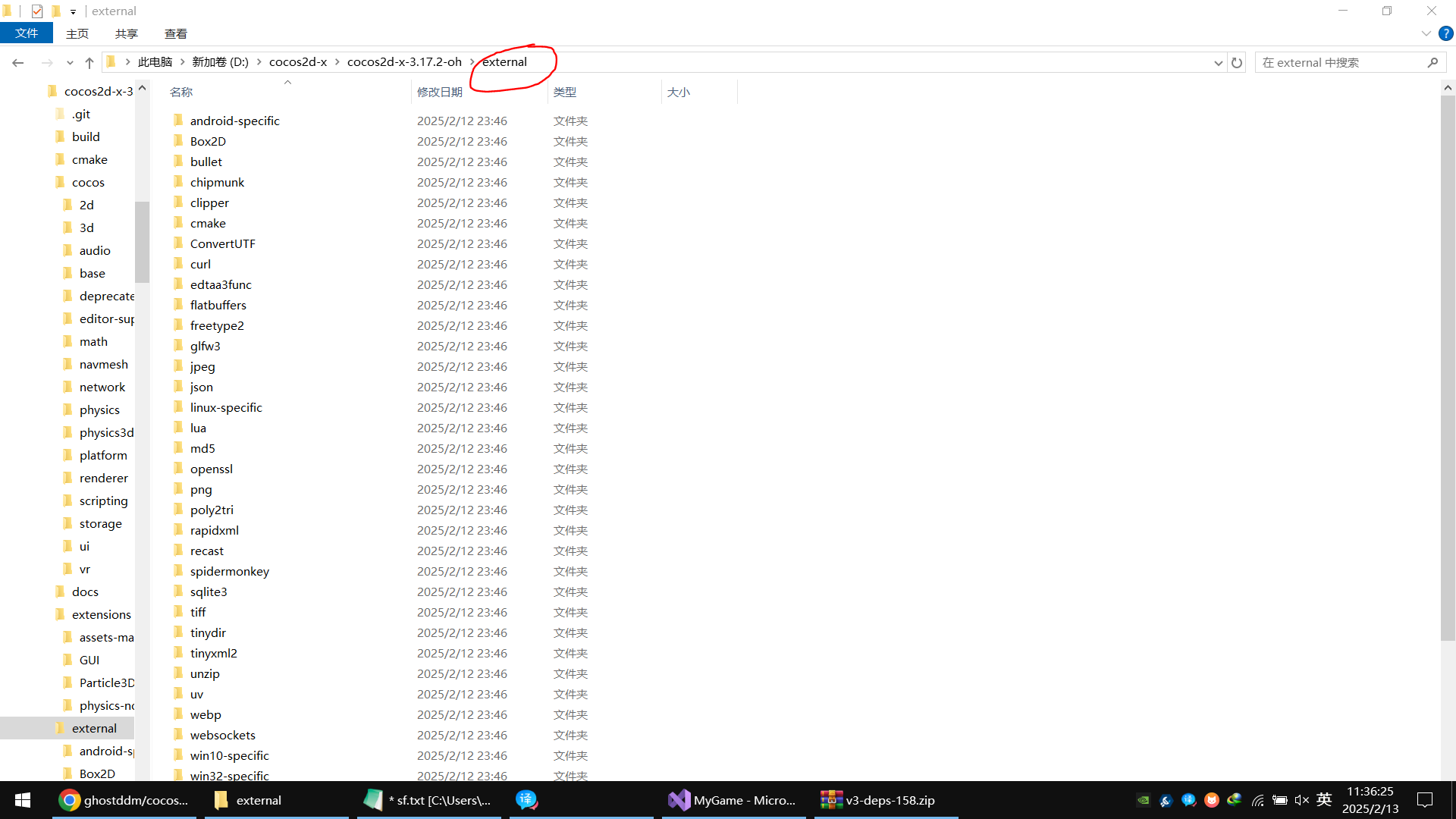Viewport: 1456px width, 819px height.
Task: Open the Chrome taskbar window
Action: point(124,800)
